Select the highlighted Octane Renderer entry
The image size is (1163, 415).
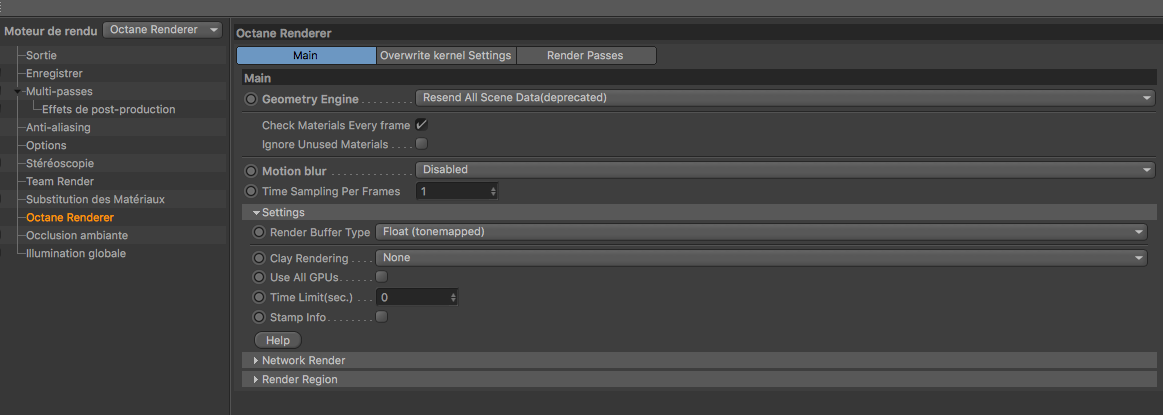[70, 217]
